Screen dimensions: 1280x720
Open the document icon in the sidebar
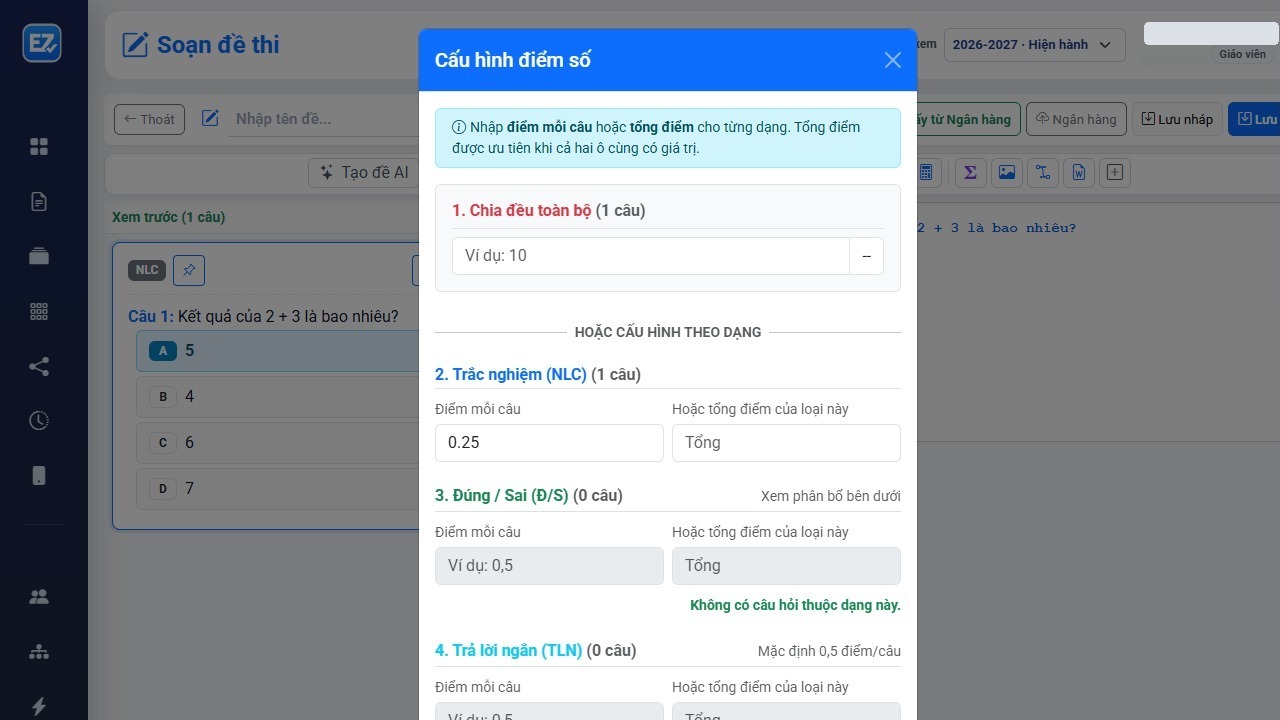coord(39,202)
